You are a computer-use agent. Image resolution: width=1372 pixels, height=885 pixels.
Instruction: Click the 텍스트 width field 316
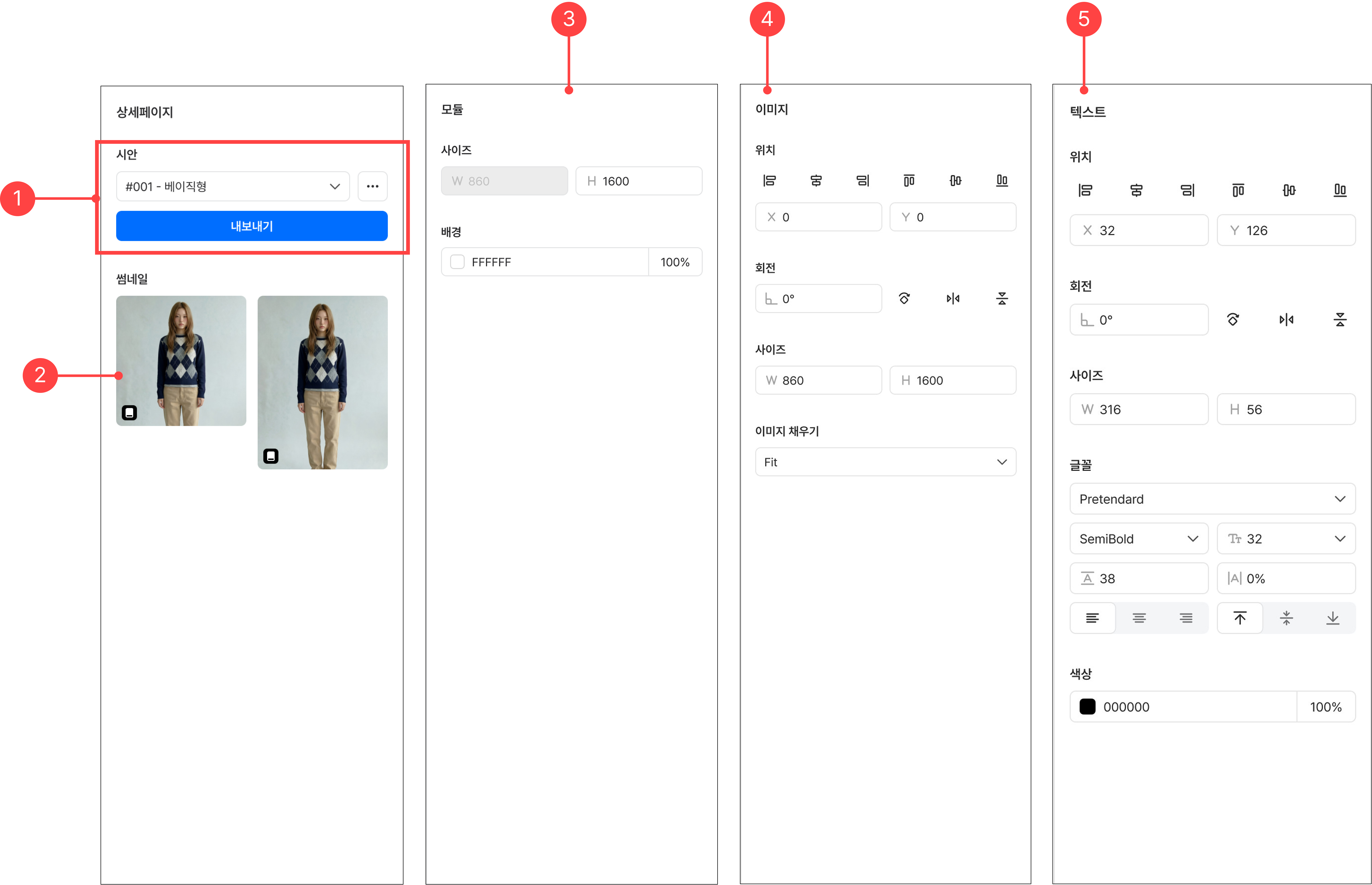1139,409
